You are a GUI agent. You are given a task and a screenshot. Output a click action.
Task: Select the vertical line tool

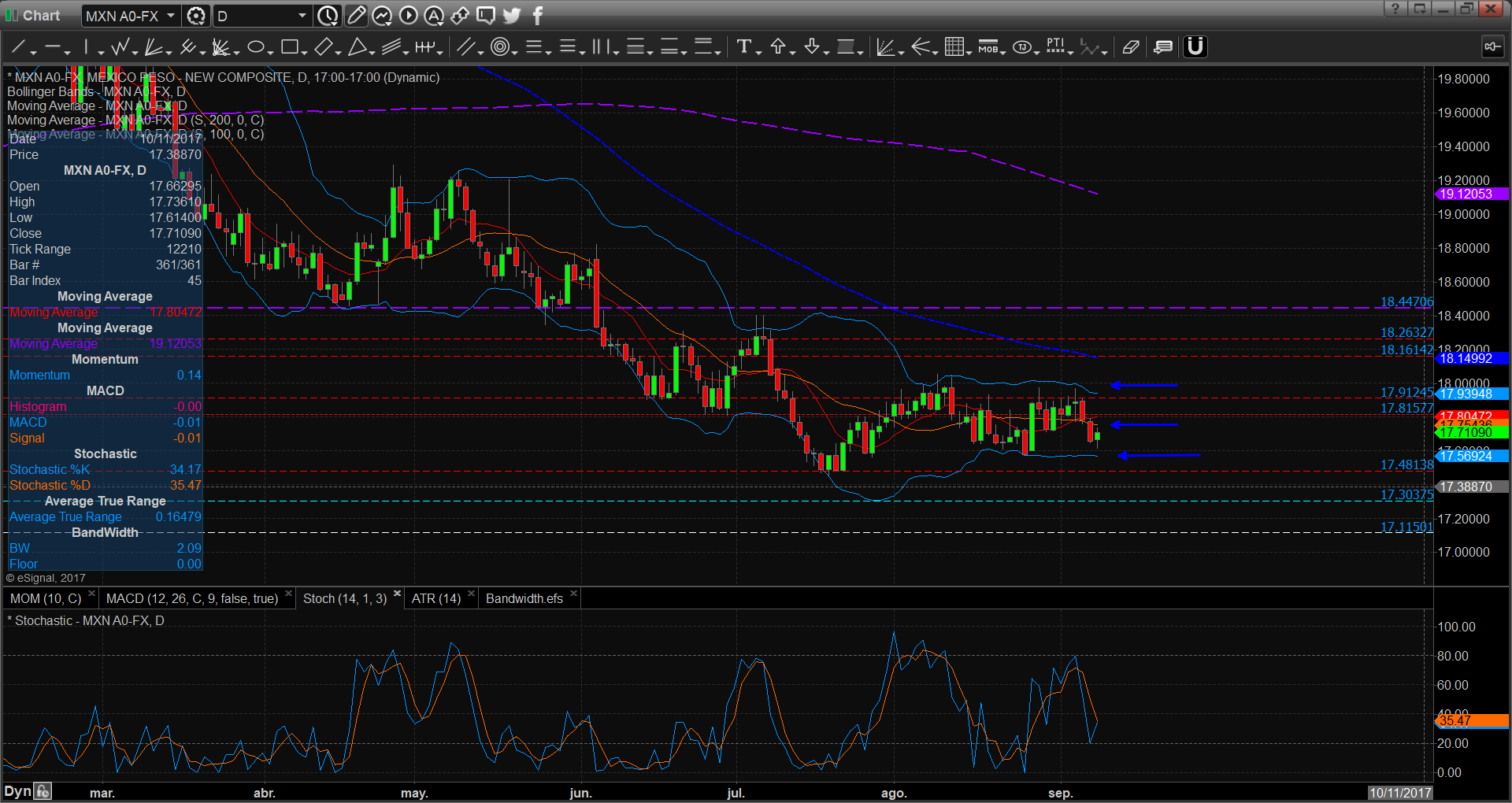(x=87, y=47)
